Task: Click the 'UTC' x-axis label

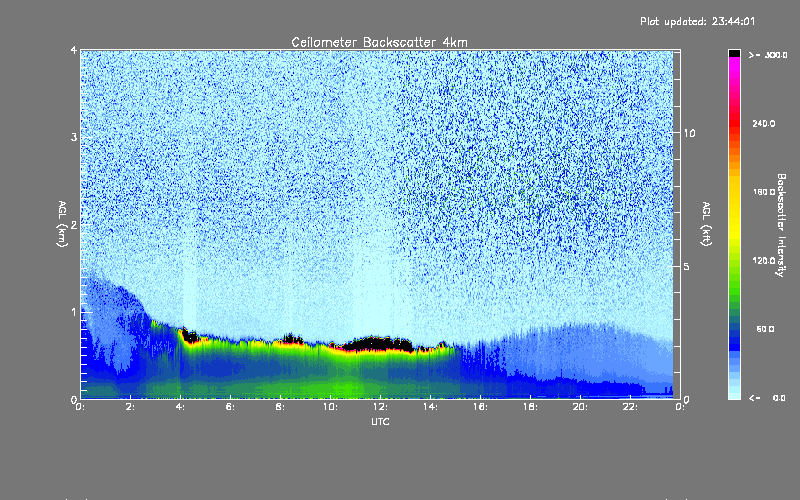Action: click(x=380, y=421)
